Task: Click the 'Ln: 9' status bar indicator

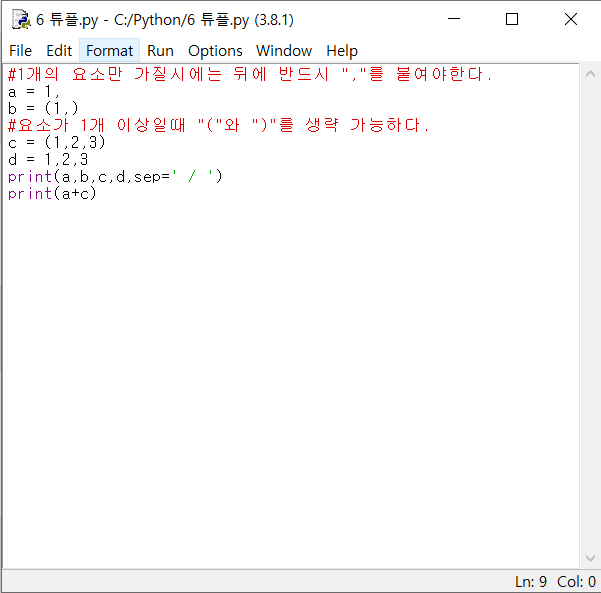Action: pyautogui.click(x=530, y=582)
